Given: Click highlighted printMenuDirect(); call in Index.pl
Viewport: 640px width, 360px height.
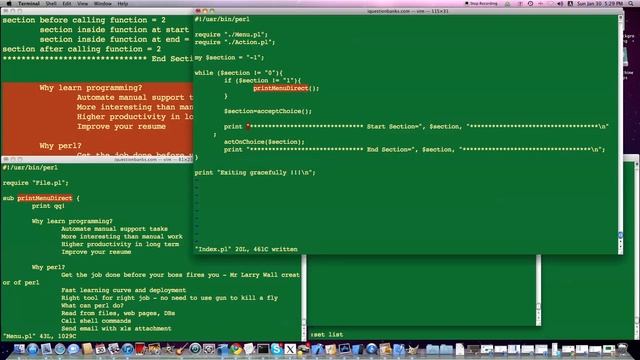Looking at the screenshot, I should (x=286, y=88).
